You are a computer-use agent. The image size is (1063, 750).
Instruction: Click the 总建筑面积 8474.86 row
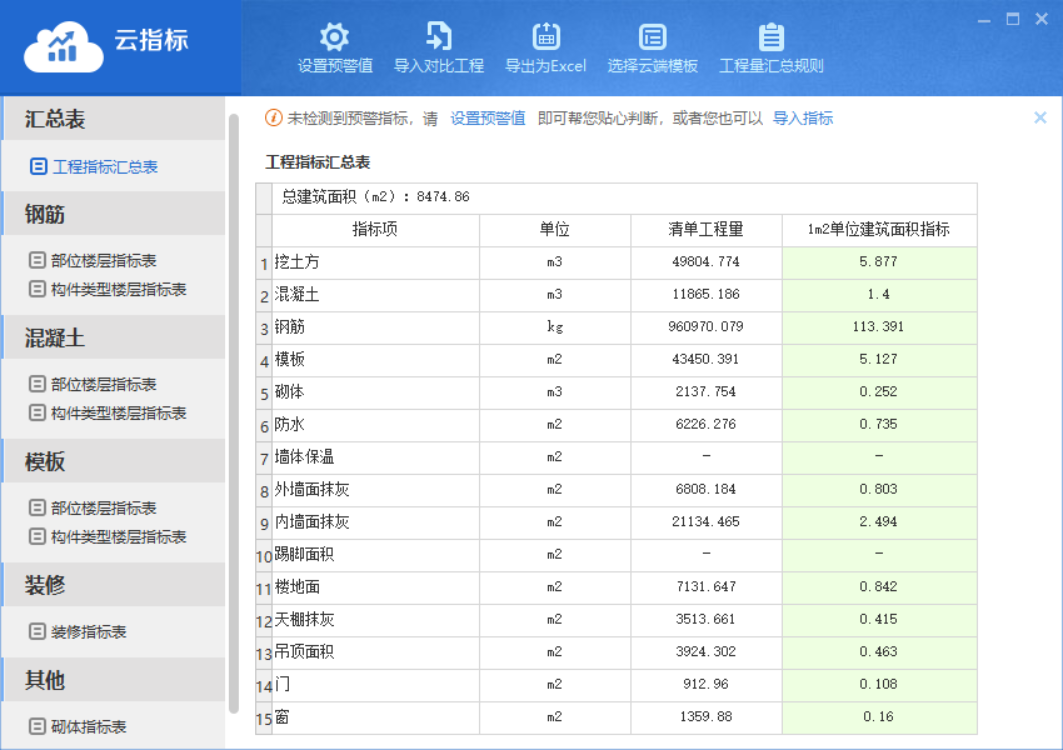tap(624, 197)
